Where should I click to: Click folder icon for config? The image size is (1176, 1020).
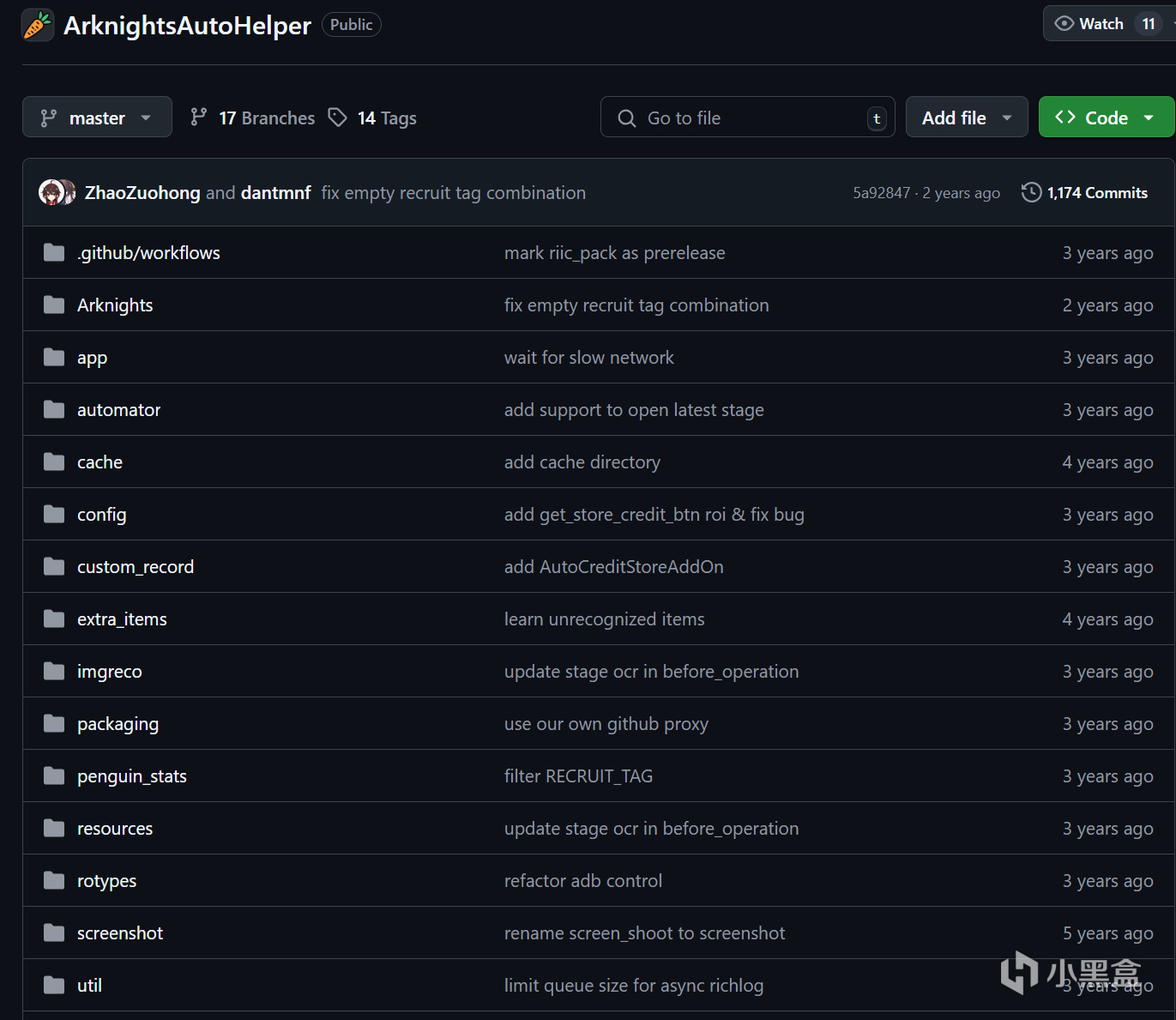coord(54,514)
